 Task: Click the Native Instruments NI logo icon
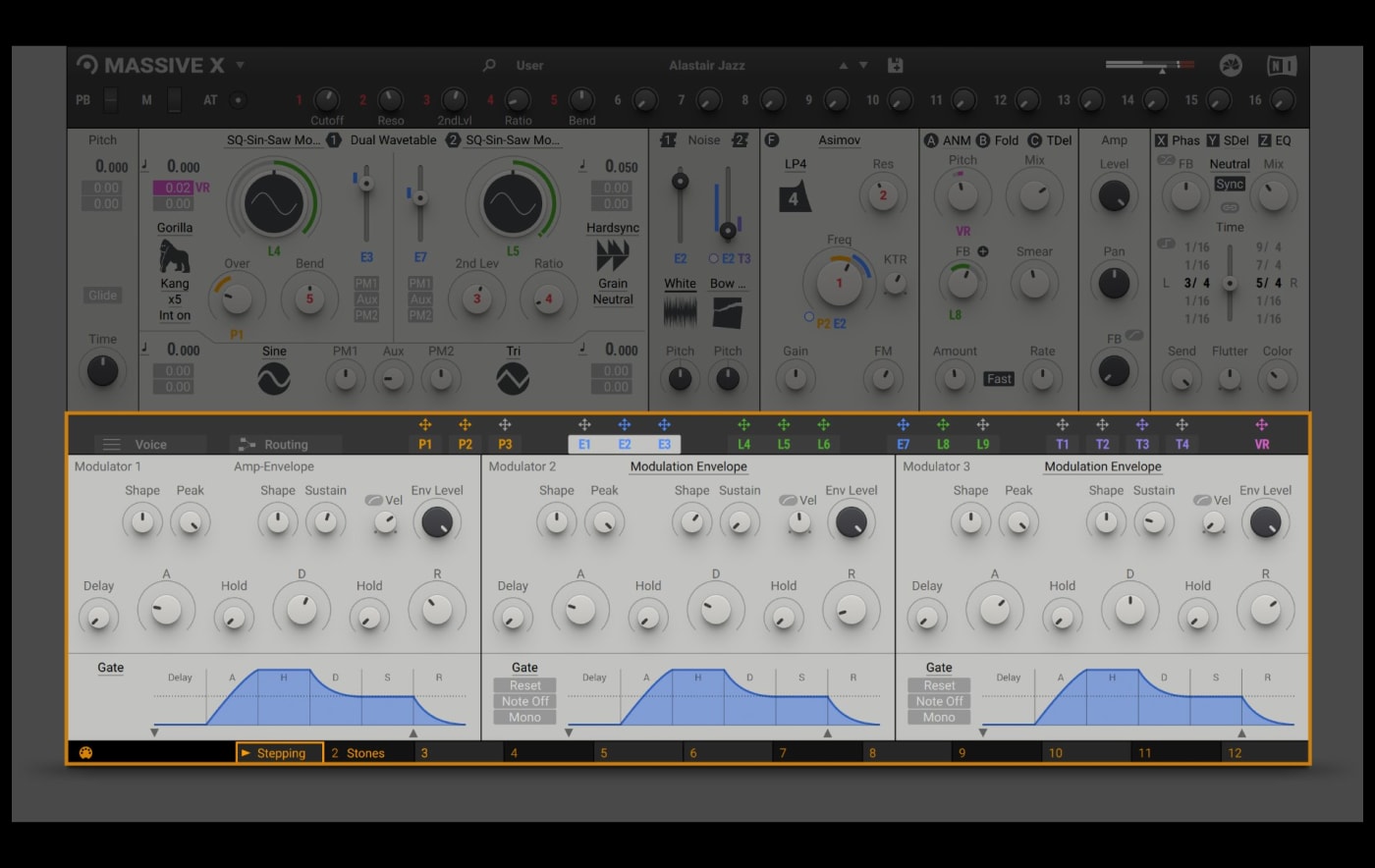point(1282,66)
